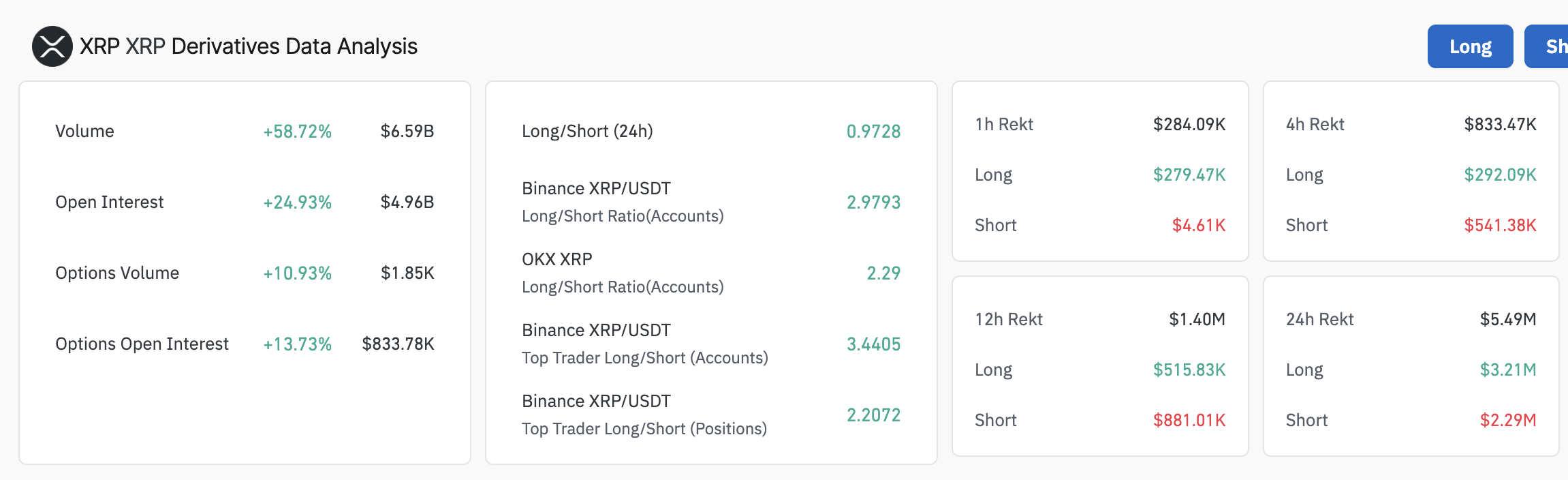
Task: Select the Volume $6.59B value
Action: (x=407, y=131)
